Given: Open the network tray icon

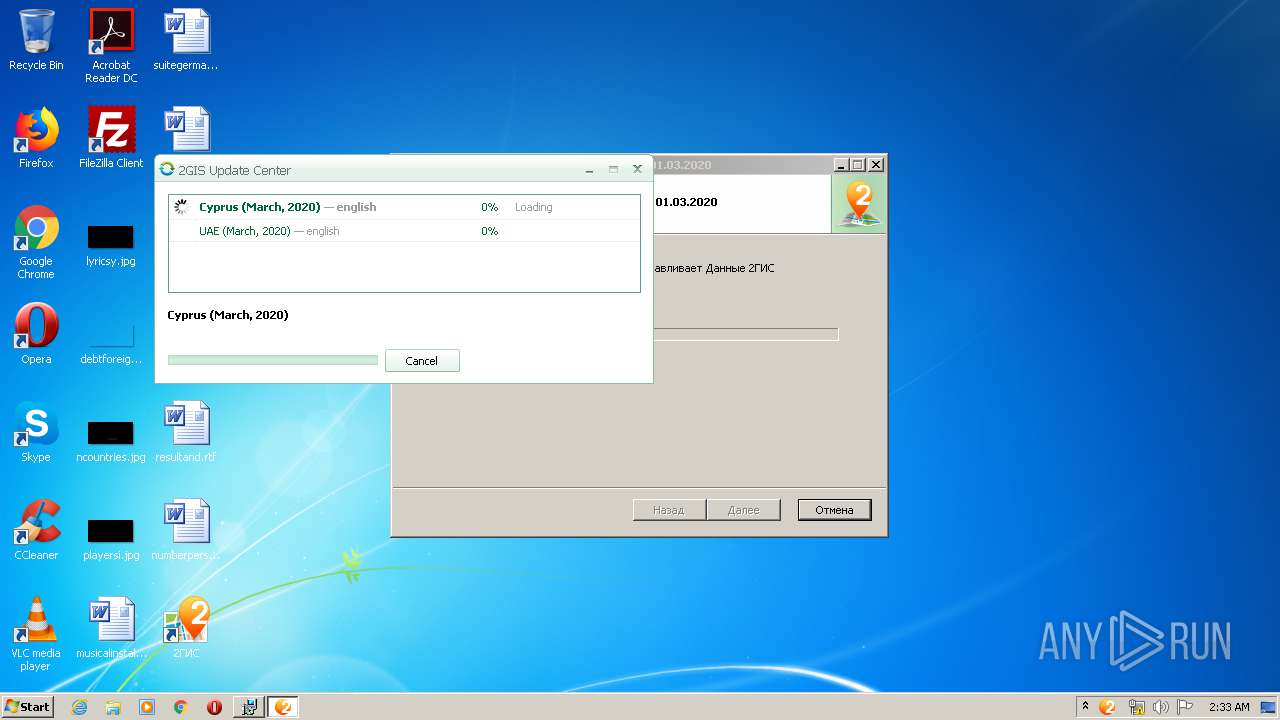Looking at the screenshot, I should pos(1136,707).
